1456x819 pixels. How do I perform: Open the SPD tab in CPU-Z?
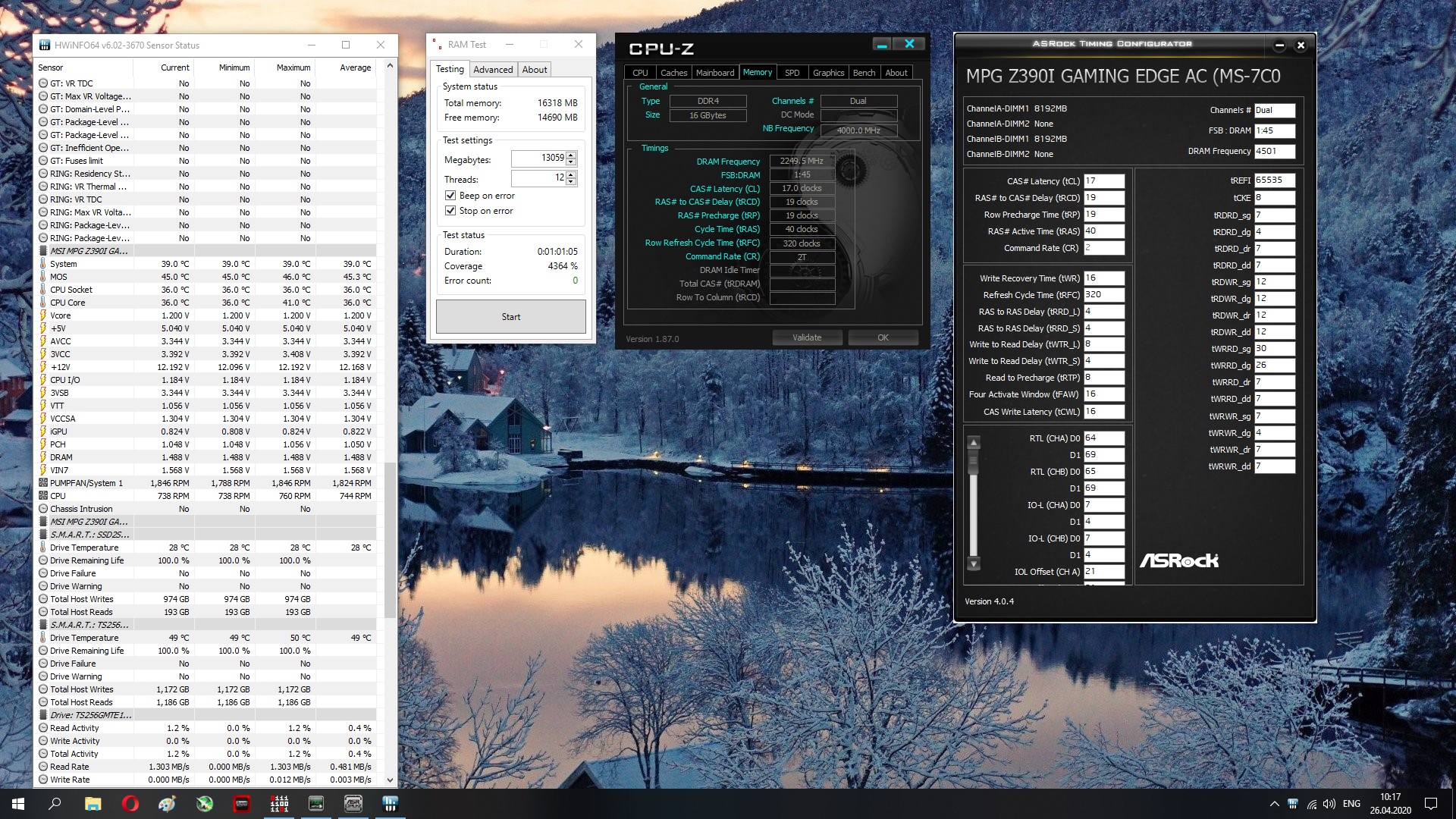(792, 73)
